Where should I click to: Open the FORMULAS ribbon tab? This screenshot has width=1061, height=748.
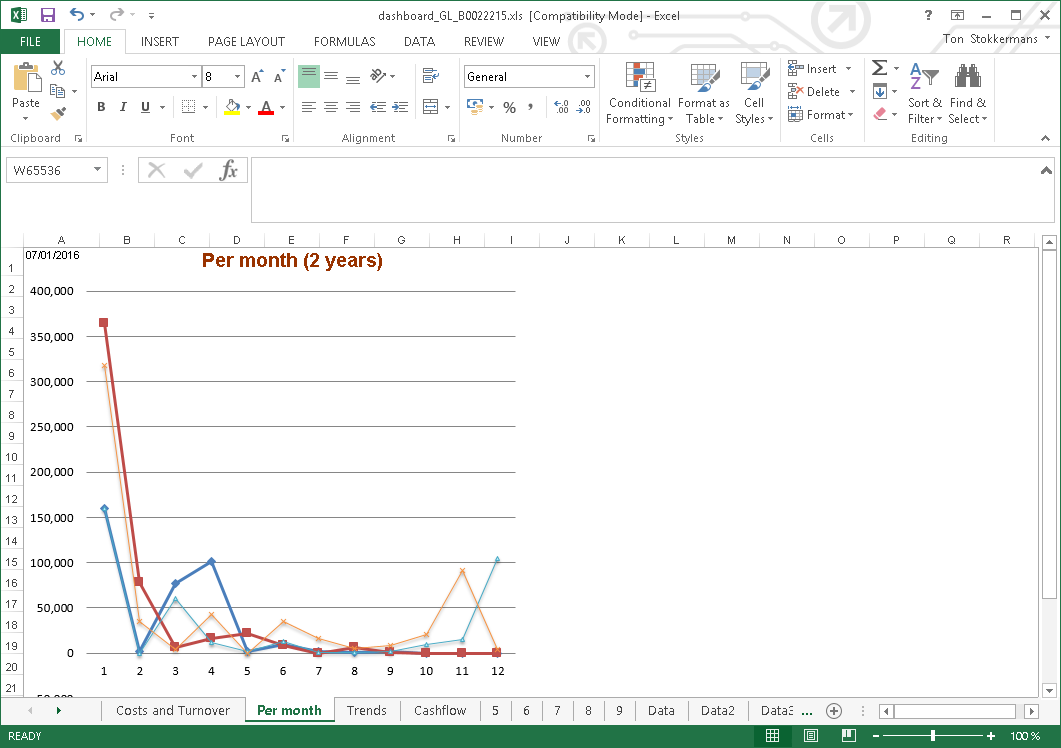tap(344, 41)
